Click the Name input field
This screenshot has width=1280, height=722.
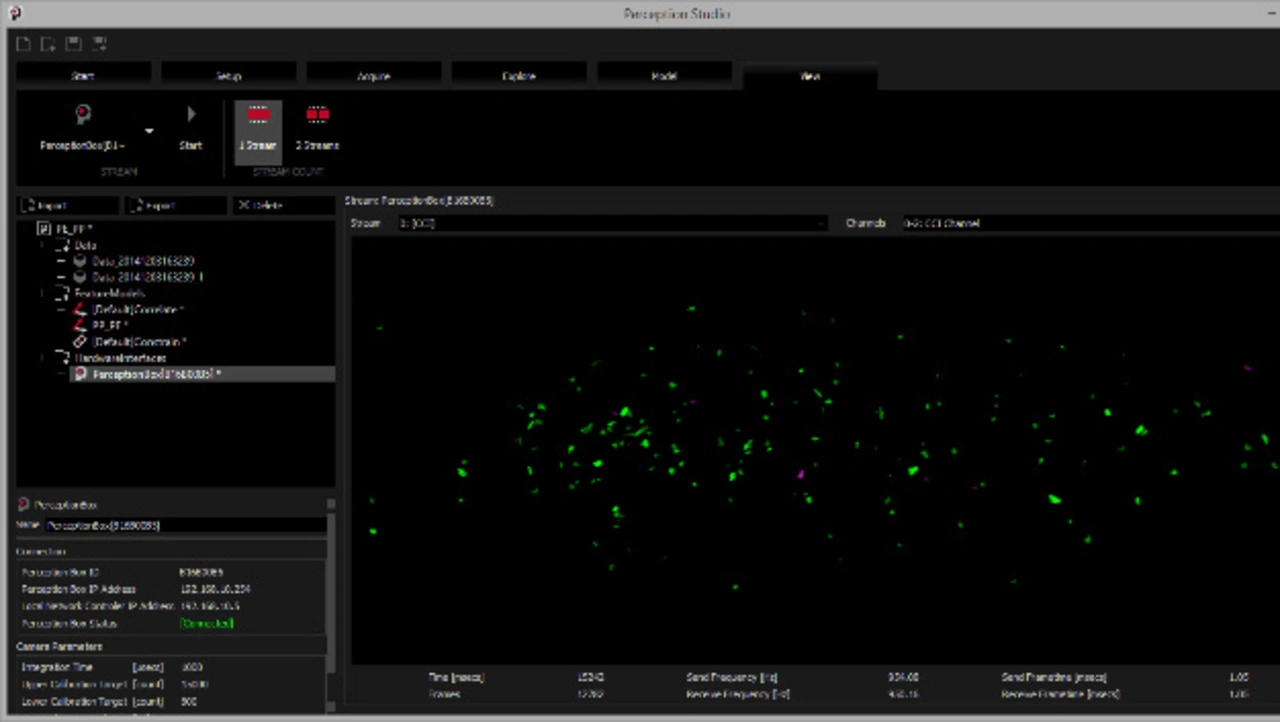(x=185, y=525)
